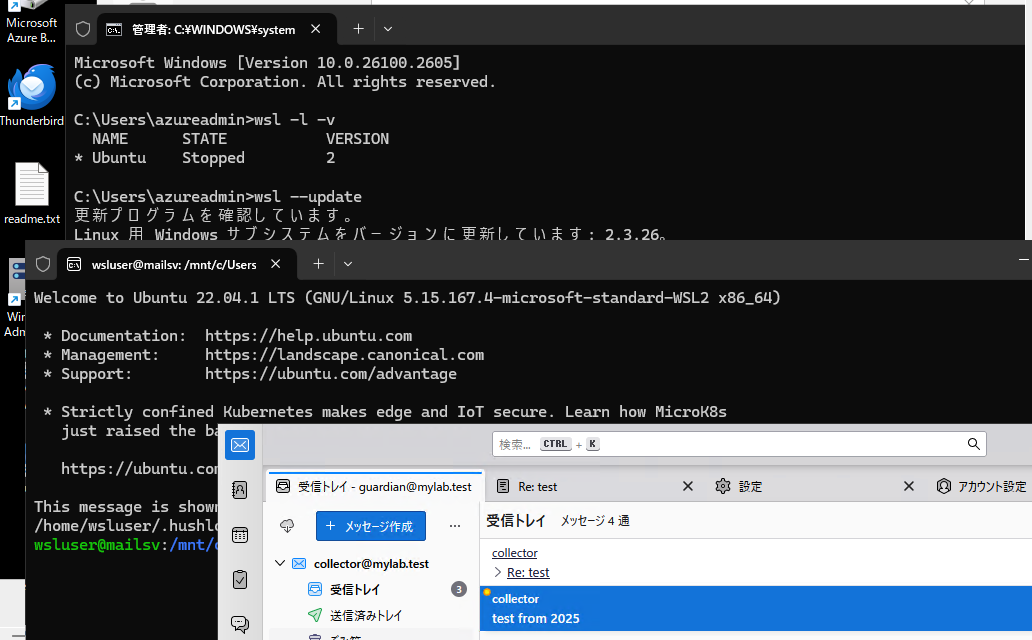Click https://ubuntu.com/advantage in terminal
Screen dimensions: 1032x640
330,374
